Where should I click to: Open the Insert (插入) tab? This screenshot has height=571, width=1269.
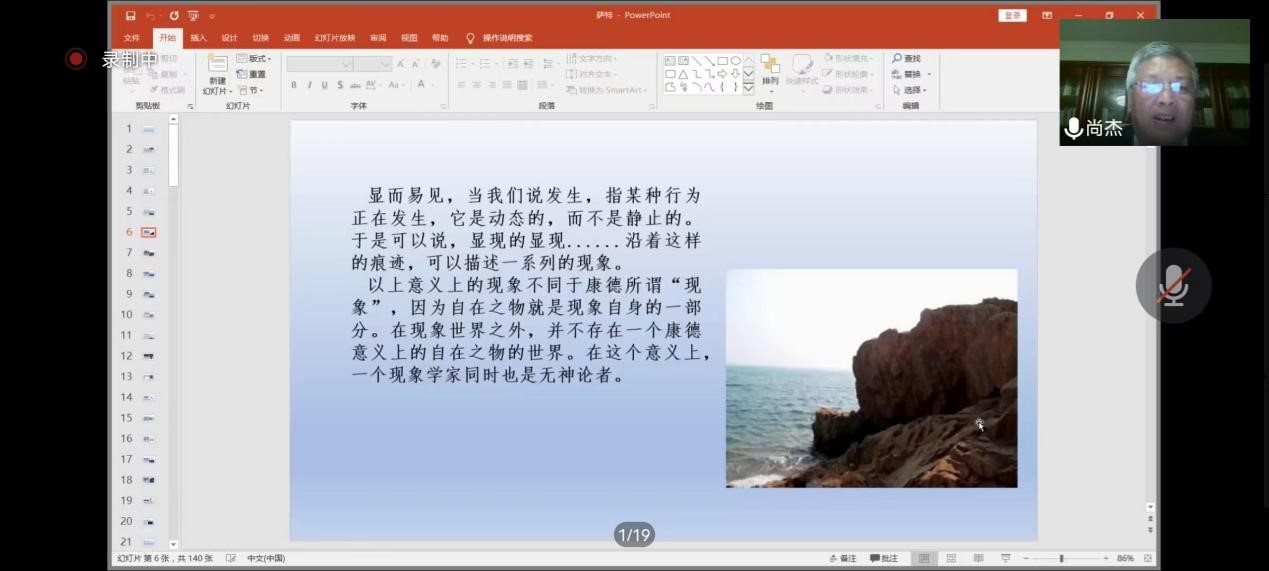(198, 38)
